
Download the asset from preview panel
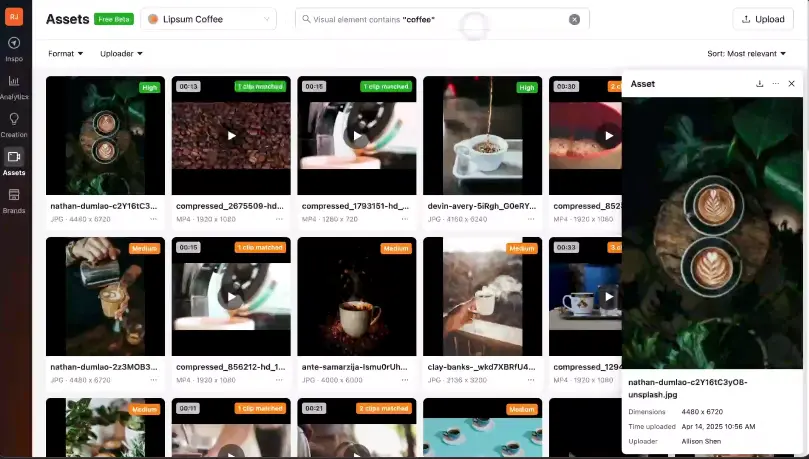(759, 84)
